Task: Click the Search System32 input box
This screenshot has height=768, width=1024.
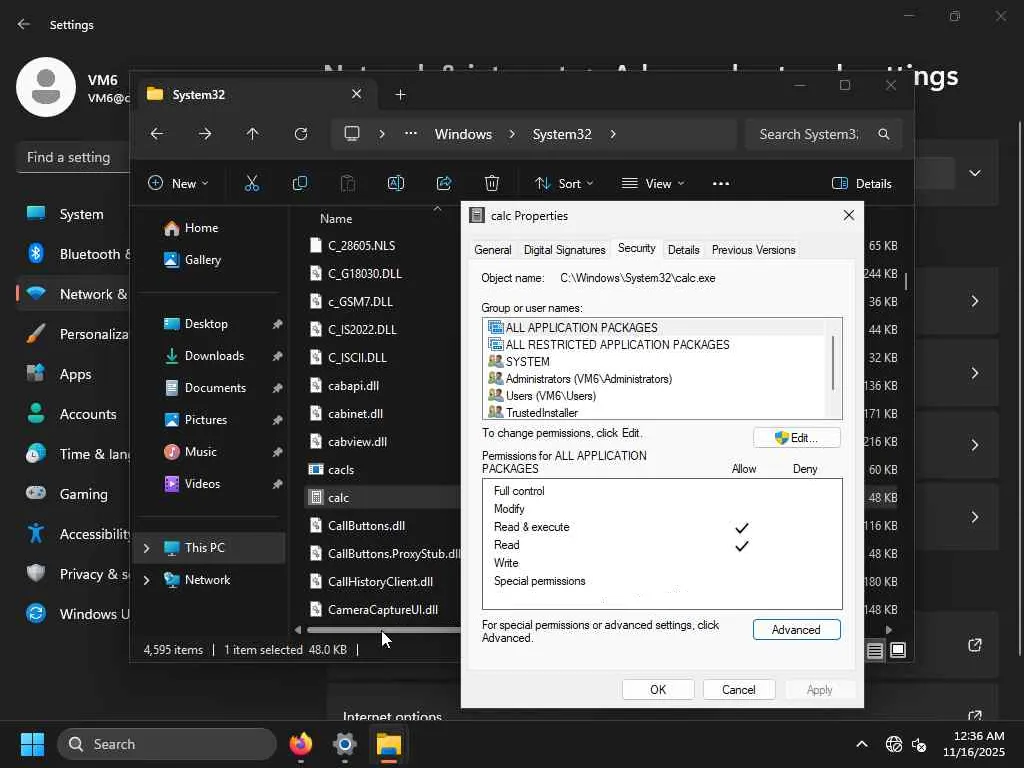Action: [x=810, y=134]
